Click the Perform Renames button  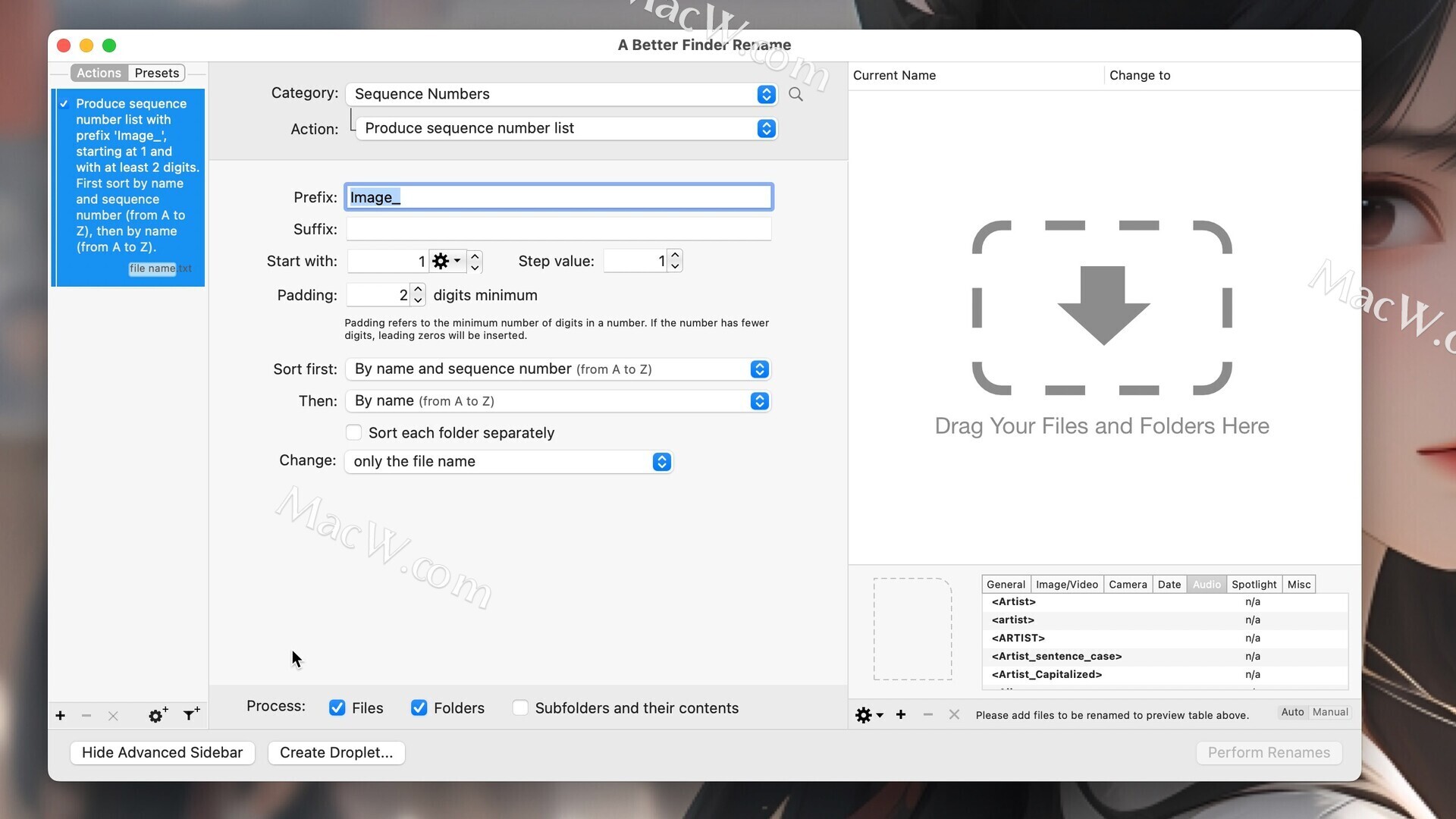(1269, 752)
